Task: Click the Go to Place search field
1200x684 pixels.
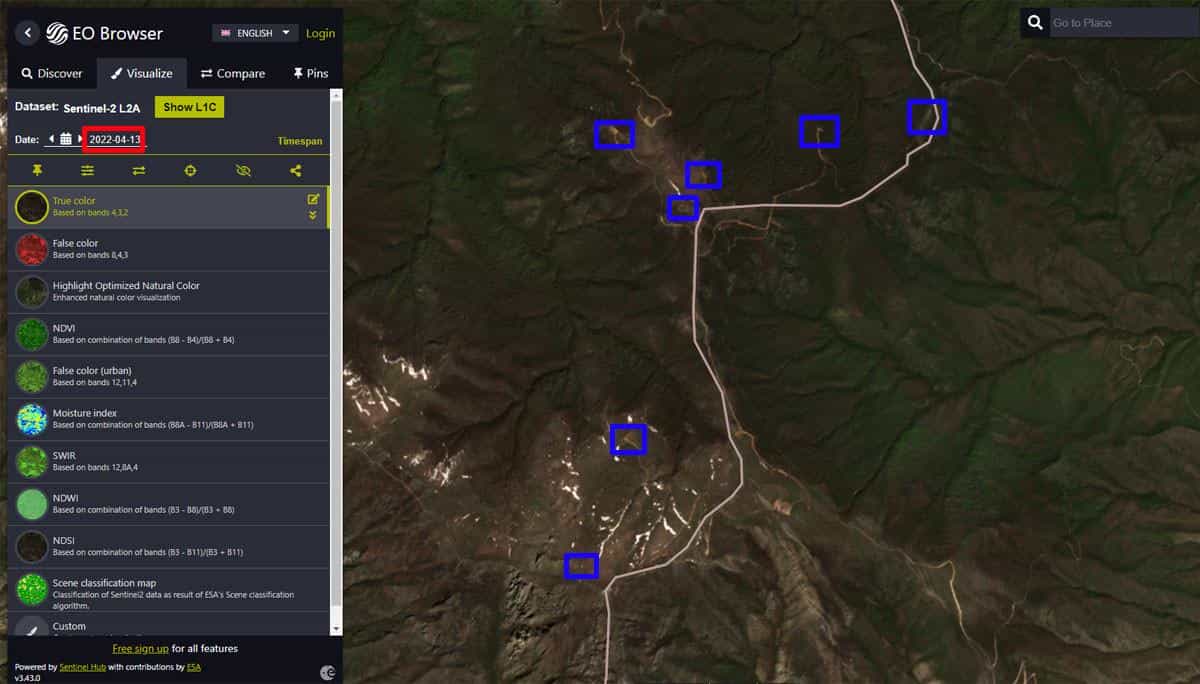Action: pyautogui.click(x=1120, y=23)
